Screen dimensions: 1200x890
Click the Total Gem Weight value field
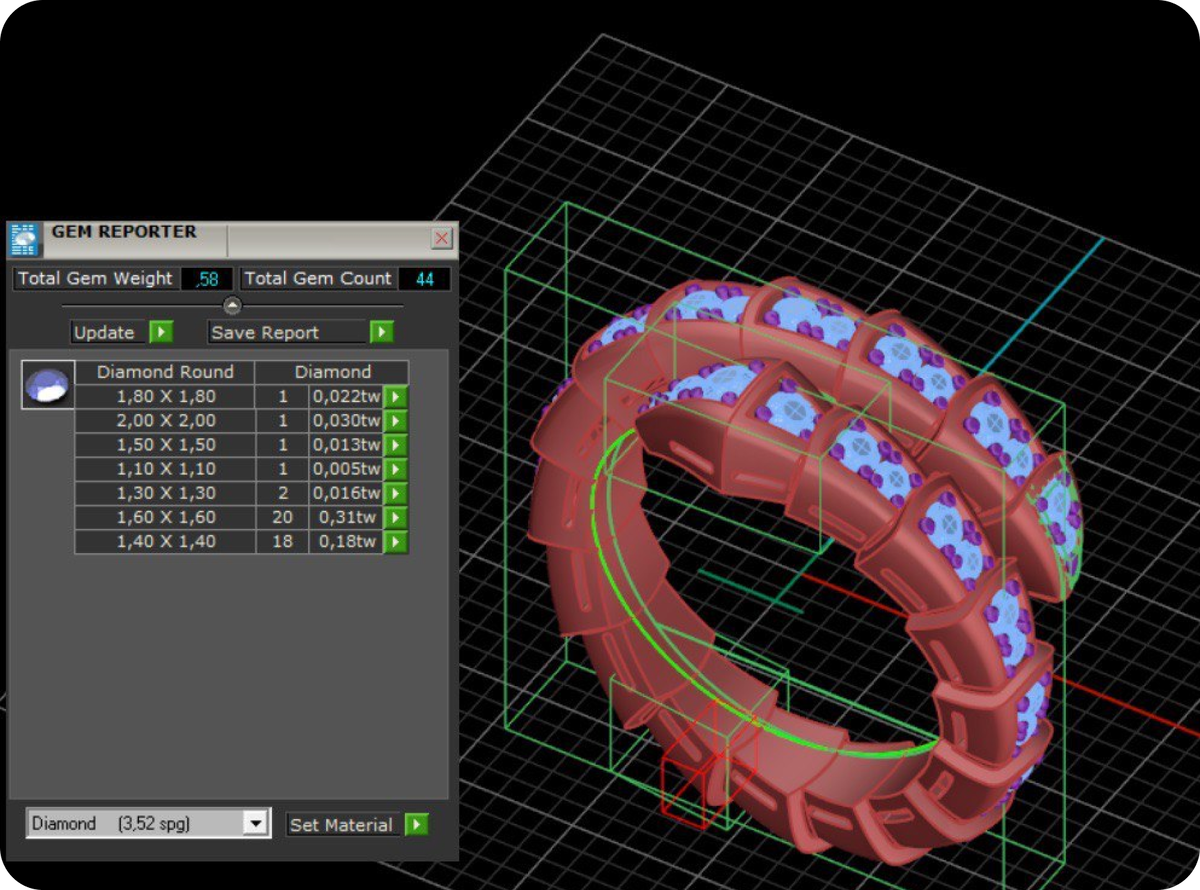(207, 279)
